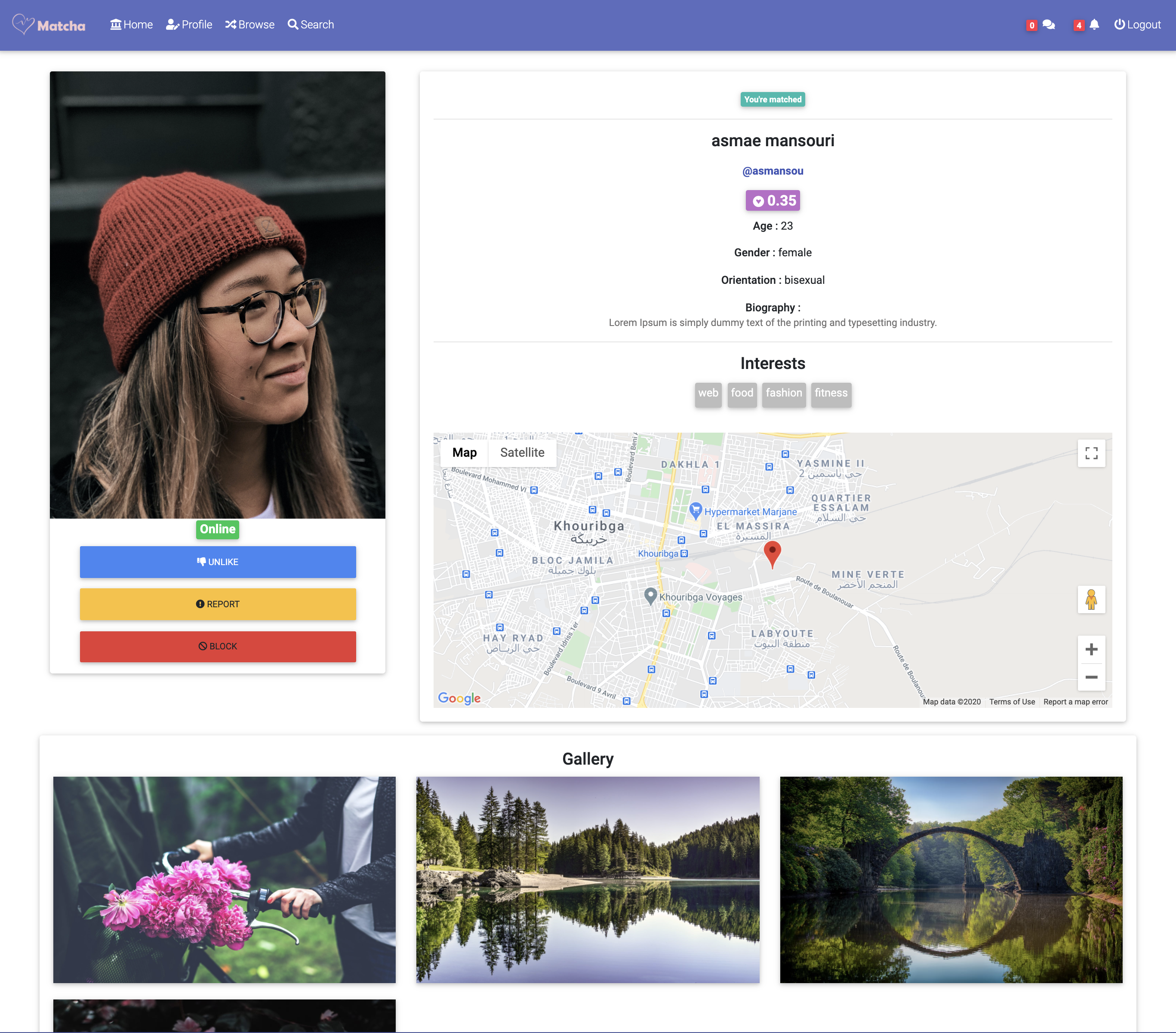This screenshot has width=1176, height=1033.
Task: Zoom out on the map
Action: pos(1091,677)
